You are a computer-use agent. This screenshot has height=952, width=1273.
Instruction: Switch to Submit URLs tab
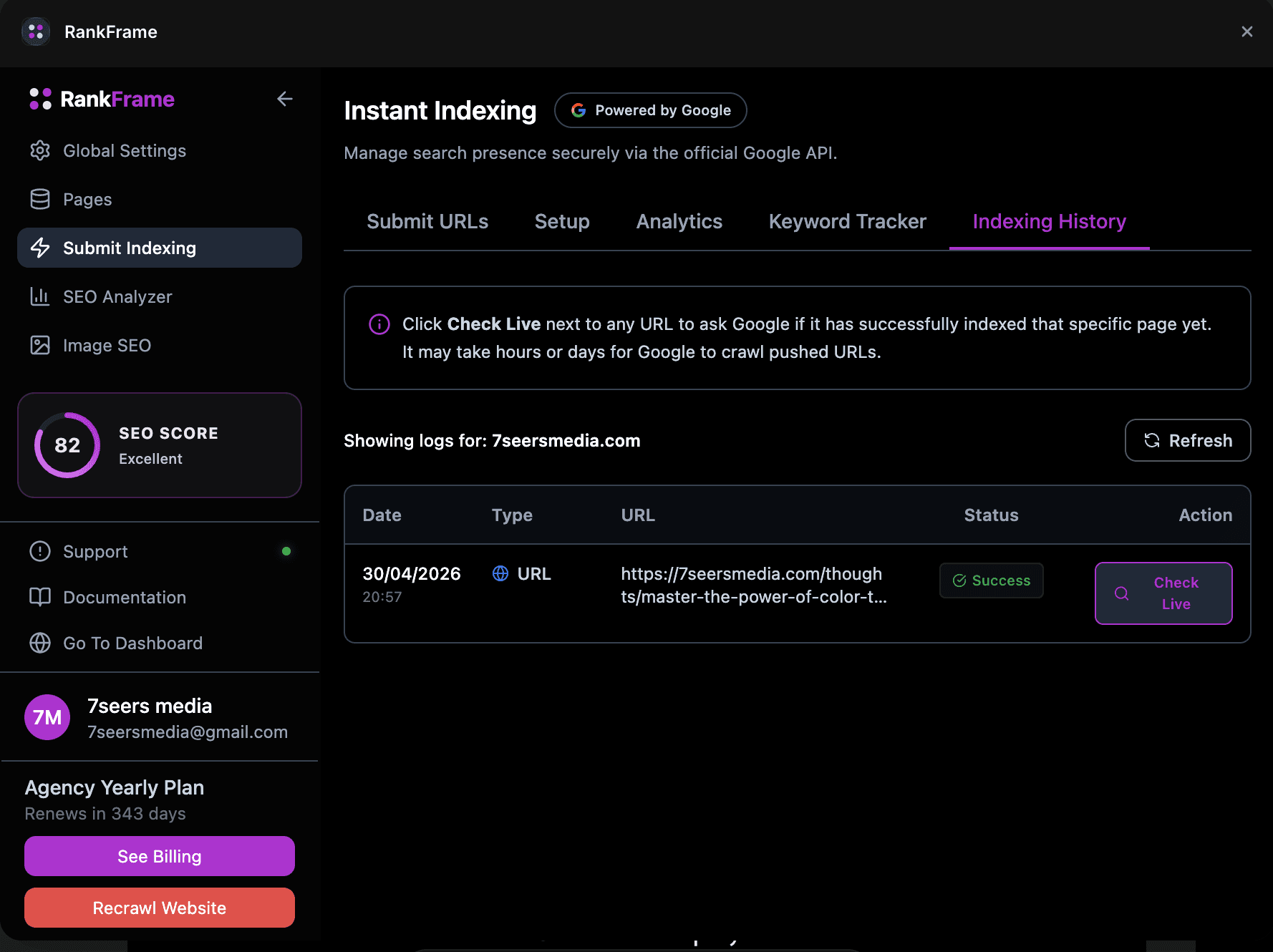(427, 221)
